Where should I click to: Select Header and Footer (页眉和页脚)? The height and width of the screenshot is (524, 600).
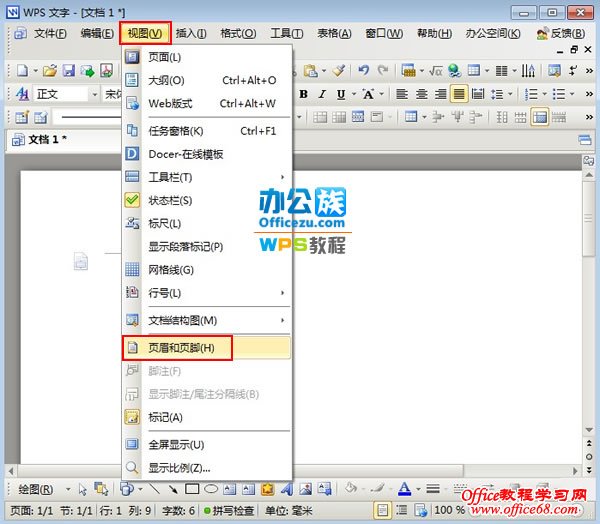click(207, 348)
